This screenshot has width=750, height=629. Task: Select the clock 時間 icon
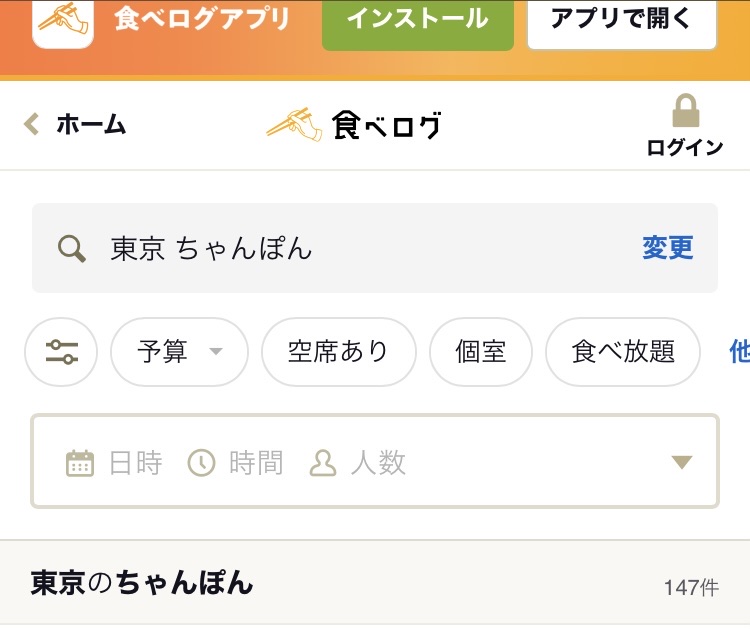[x=201, y=463]
